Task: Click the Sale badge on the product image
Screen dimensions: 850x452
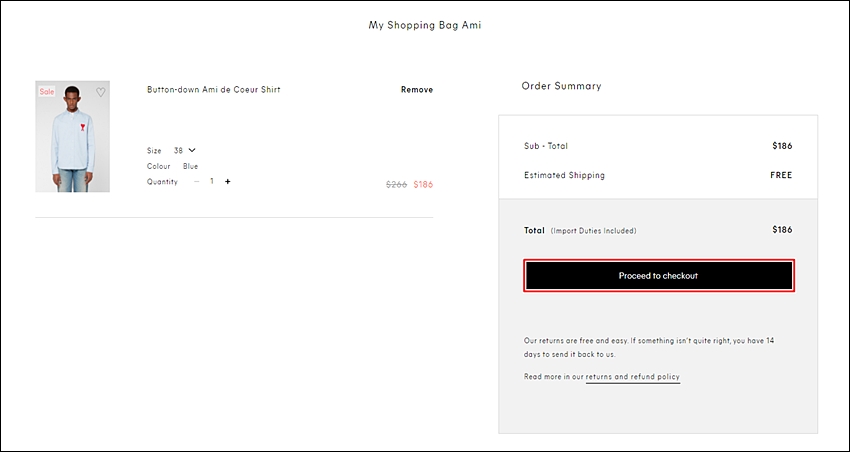Action: [x=47, y=92]
